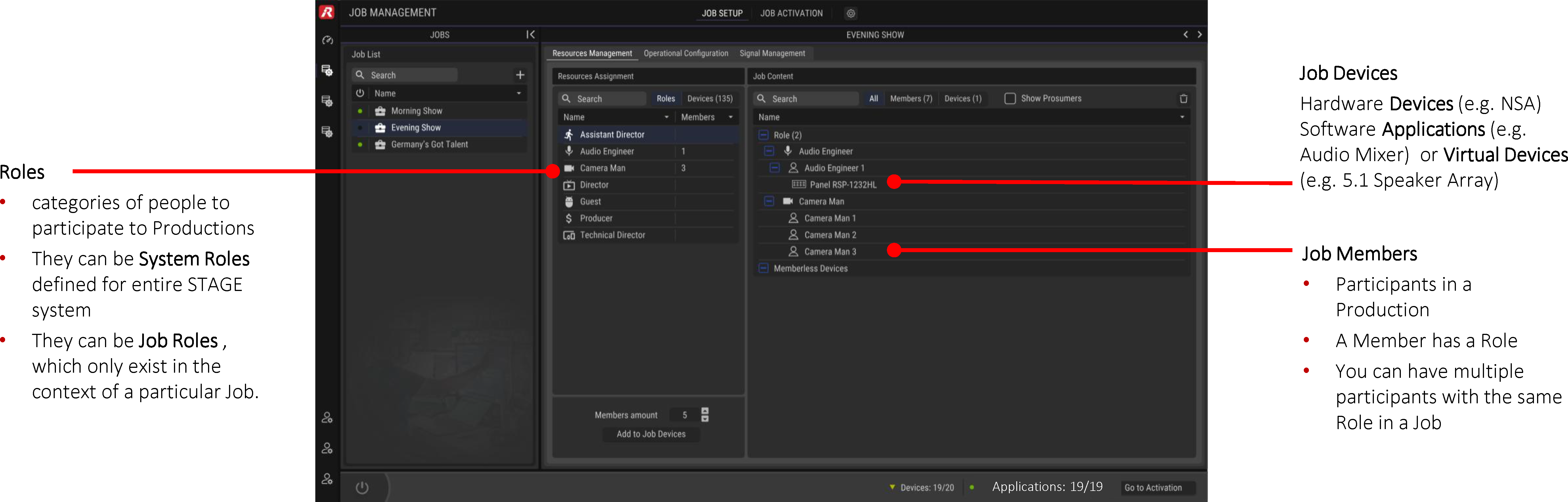Image resolution: width=1568 pixels, height=502 pixels.
Task: Click the dollar icon of Producer role
Action: [x=569, y=218]
